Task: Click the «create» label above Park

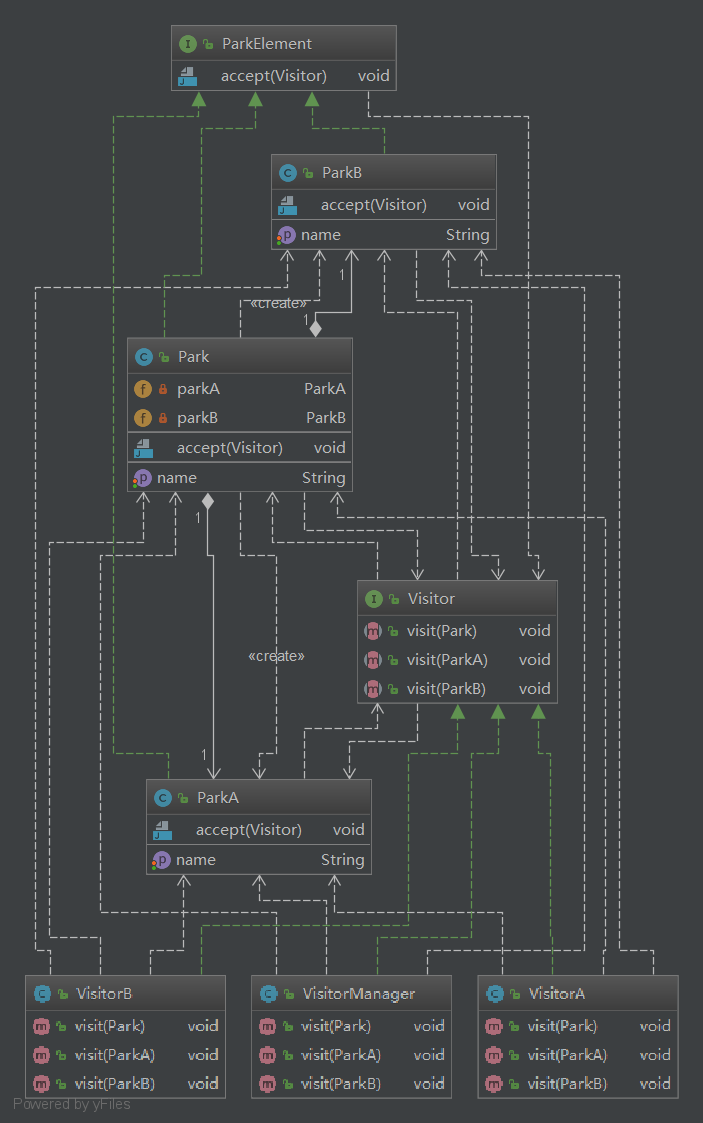Action: pyautogui.click(x=278, y=302)
